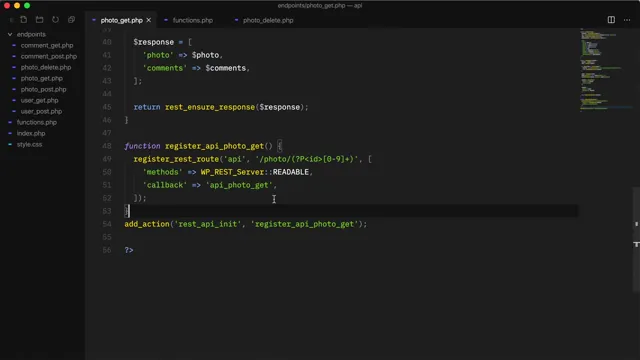Click the '$response' variable on line 40
Viewport: 640px width, 360px height.
click(x=153, y=42)
